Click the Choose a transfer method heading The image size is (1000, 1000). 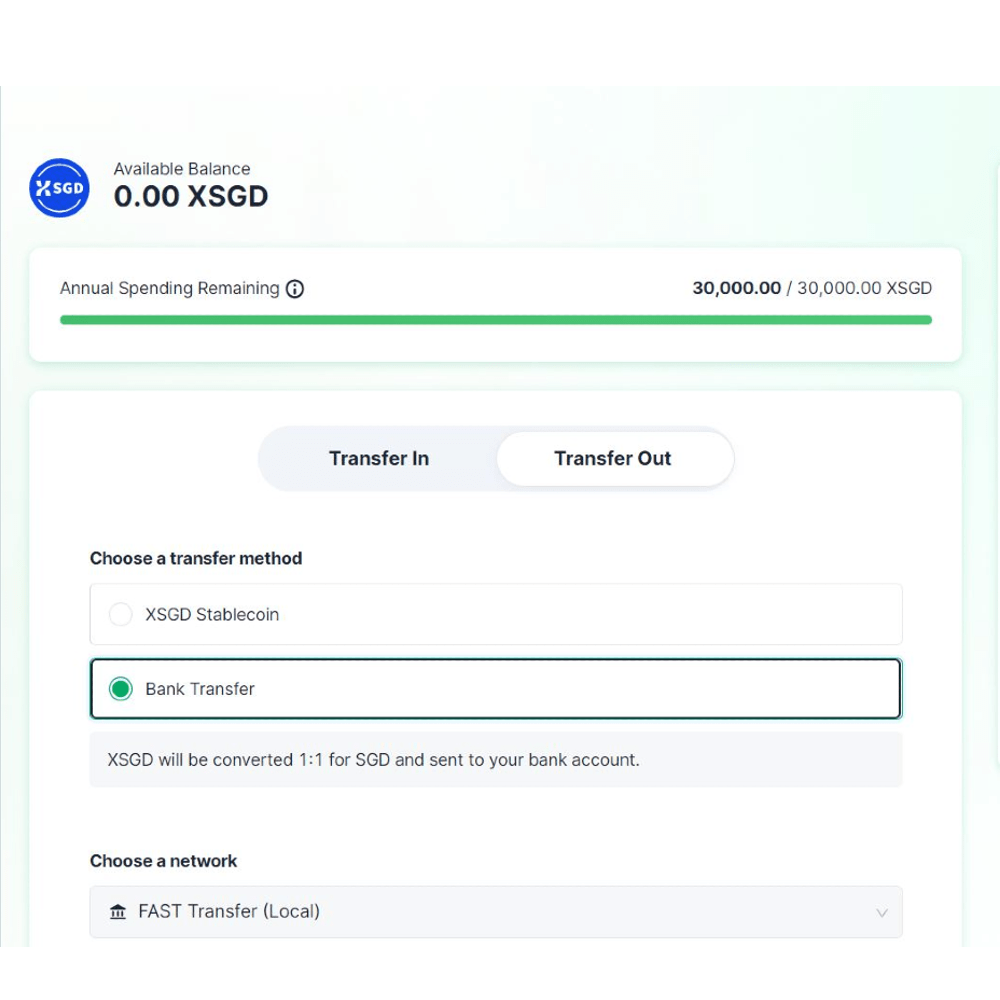[196, 558]
